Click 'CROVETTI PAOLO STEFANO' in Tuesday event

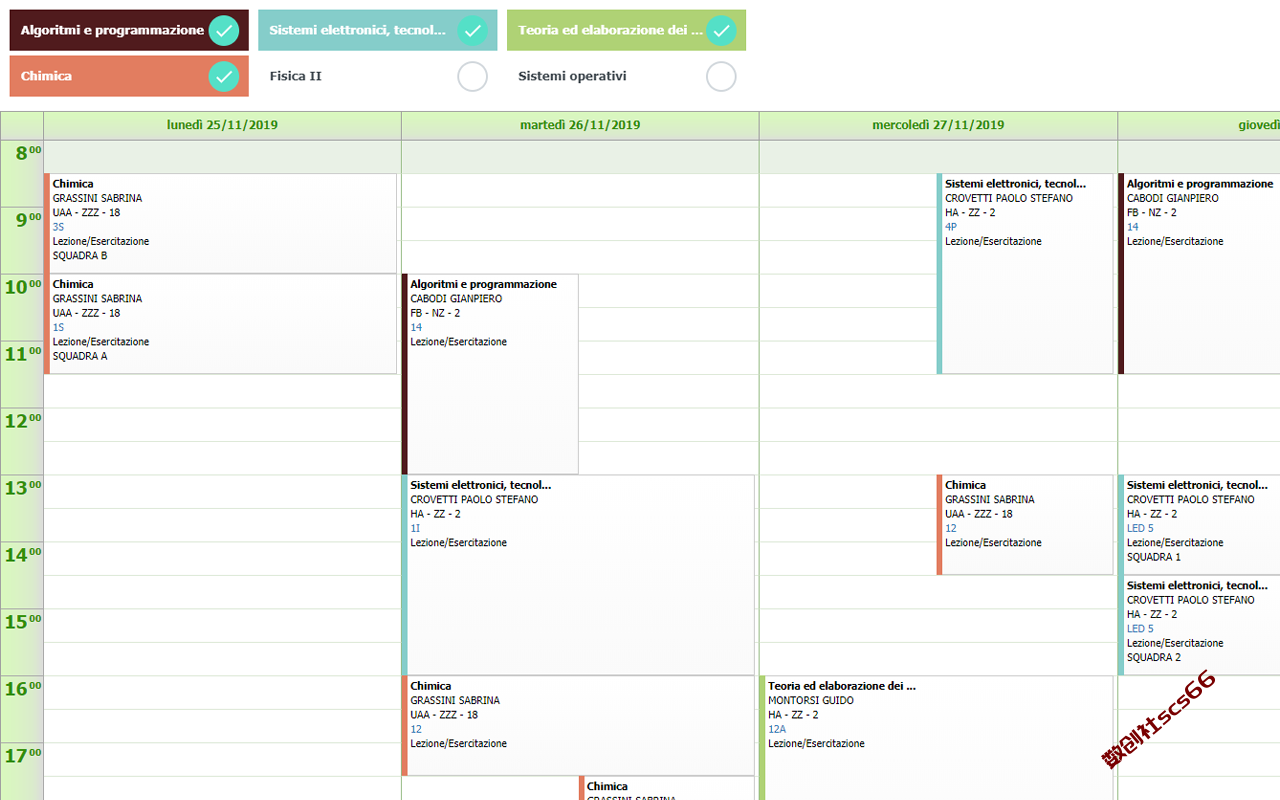pos(474,499)
